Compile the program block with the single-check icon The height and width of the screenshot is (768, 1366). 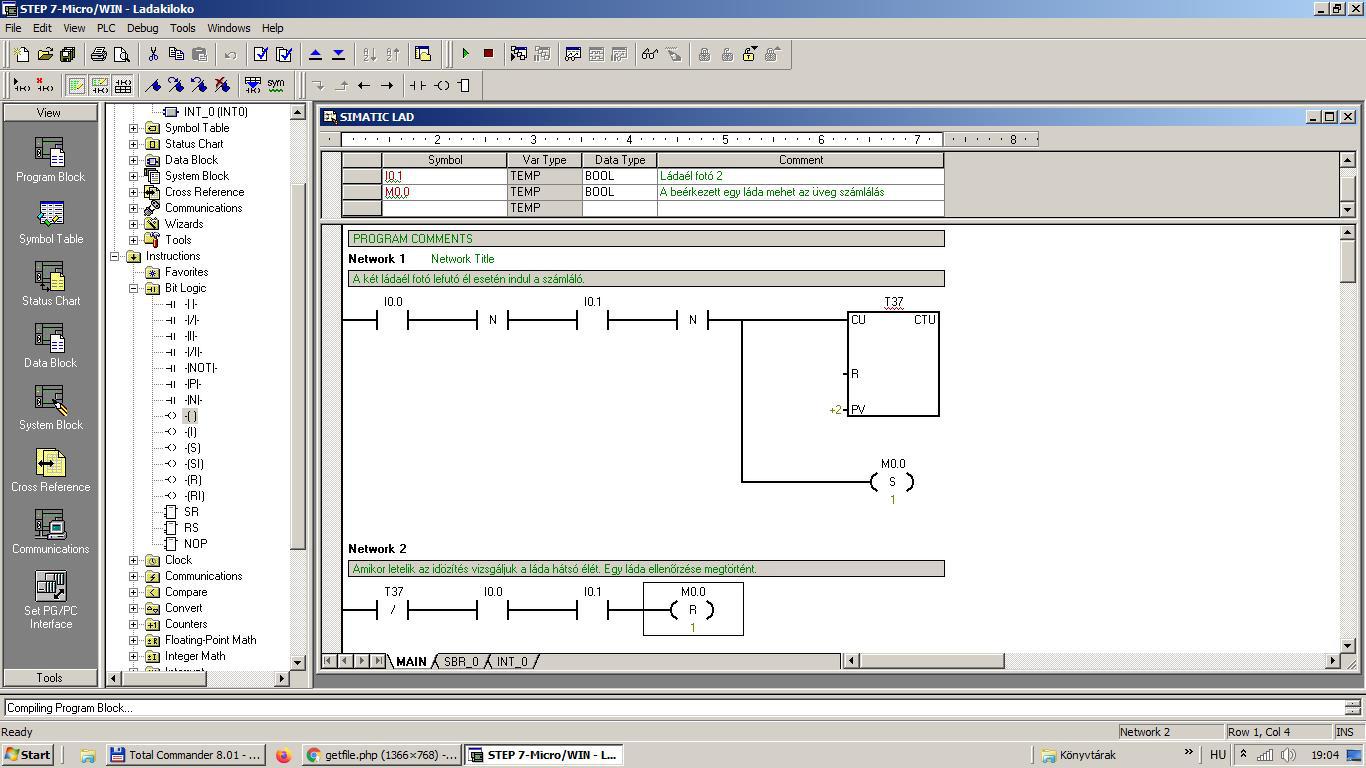pyautogui.click(x=261, y=54)
